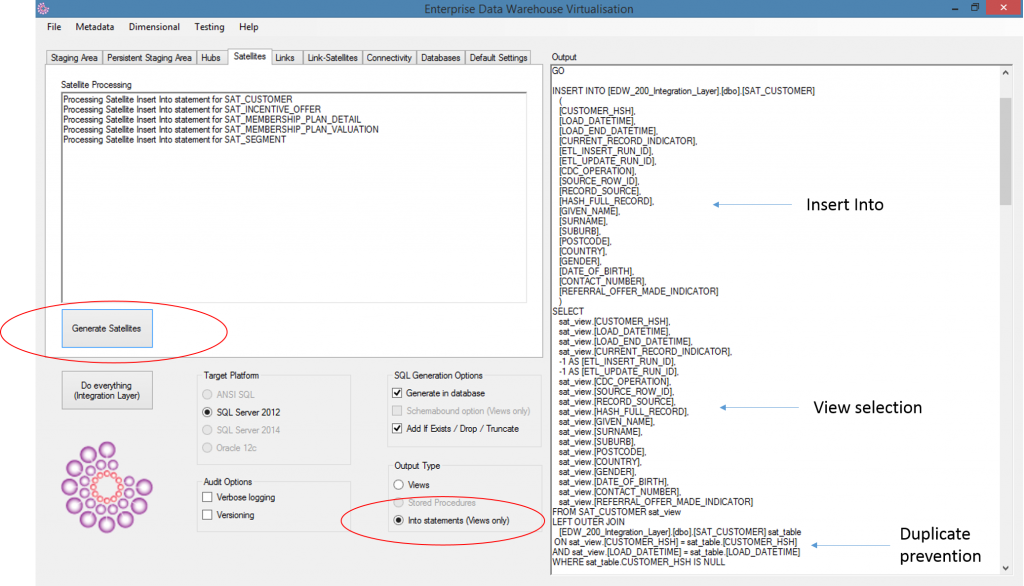
Task: Click the Output panel scrollbar up arrow
Action: [1005, 73]
